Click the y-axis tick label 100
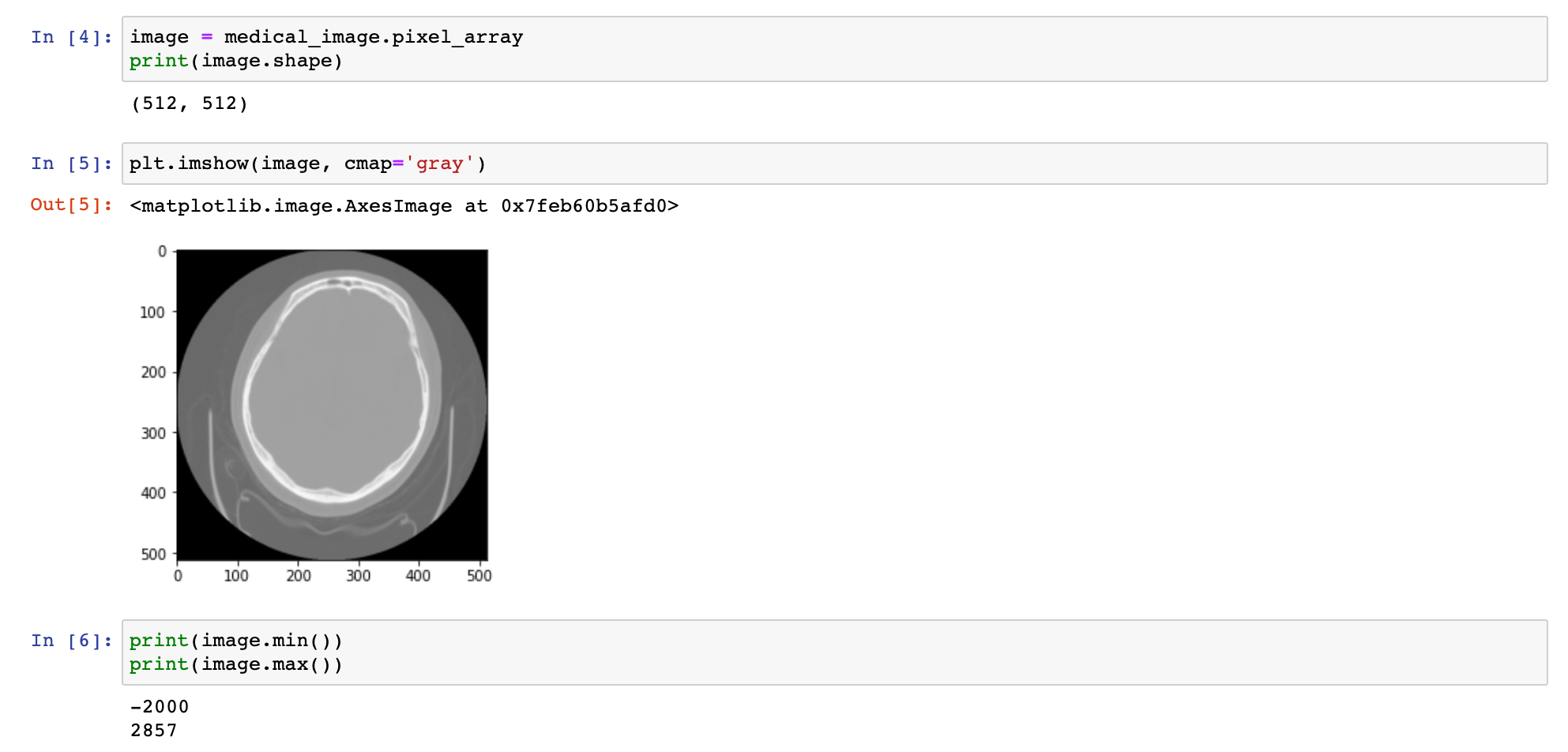1568x752 pixels. click(152, 312)
